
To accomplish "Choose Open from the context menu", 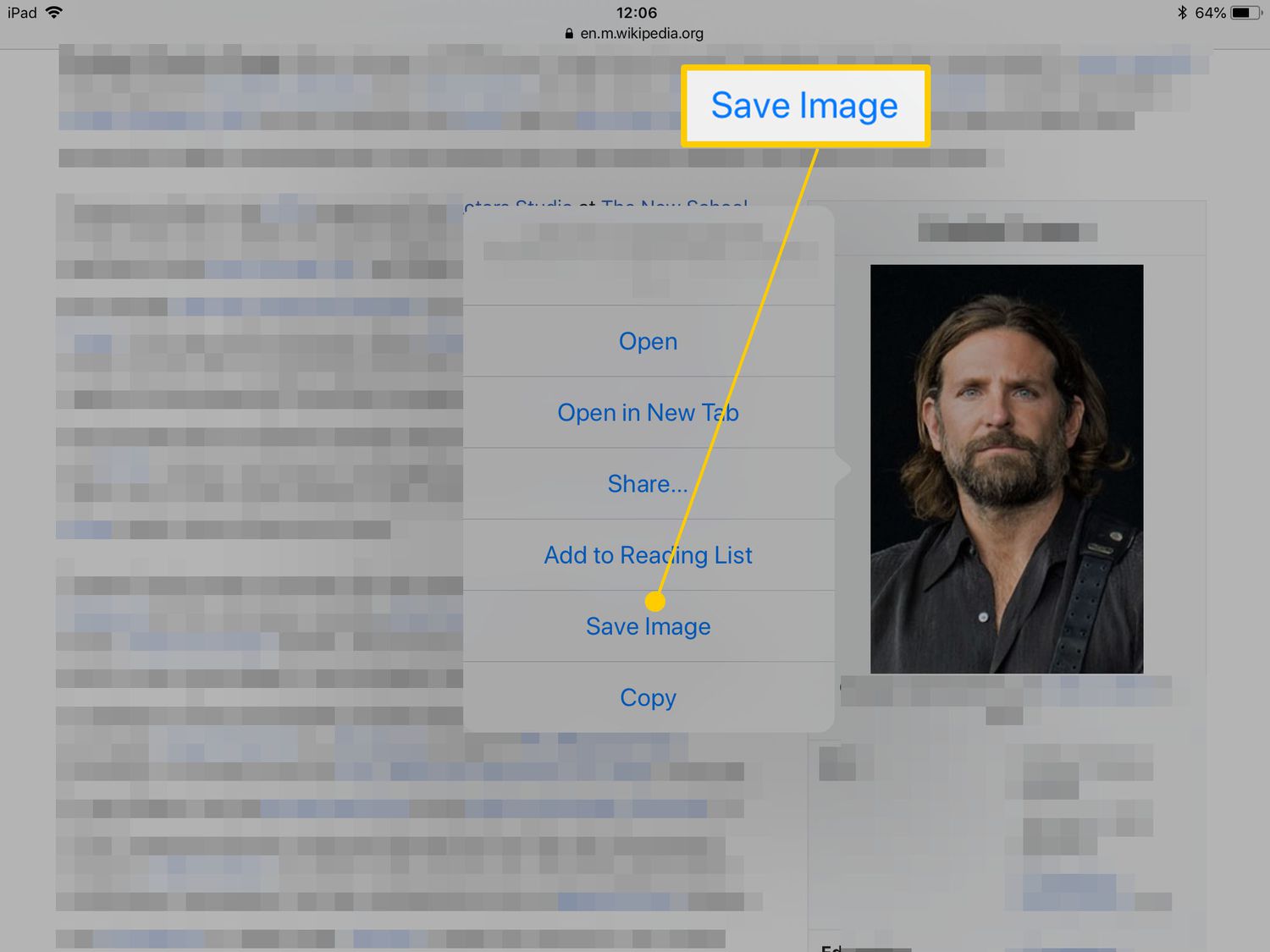I will point(649,341).
